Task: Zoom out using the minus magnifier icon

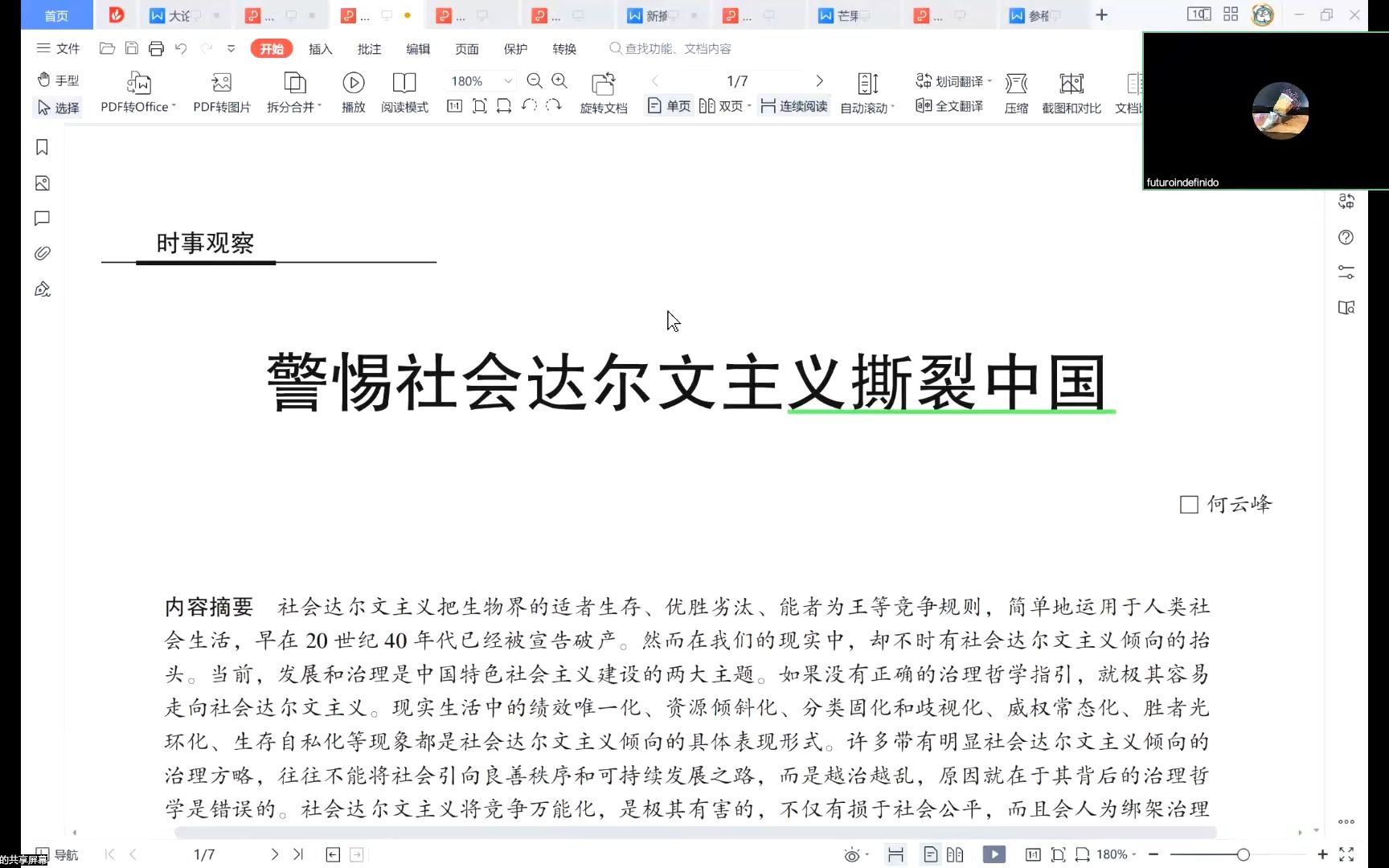Action: 535,80
